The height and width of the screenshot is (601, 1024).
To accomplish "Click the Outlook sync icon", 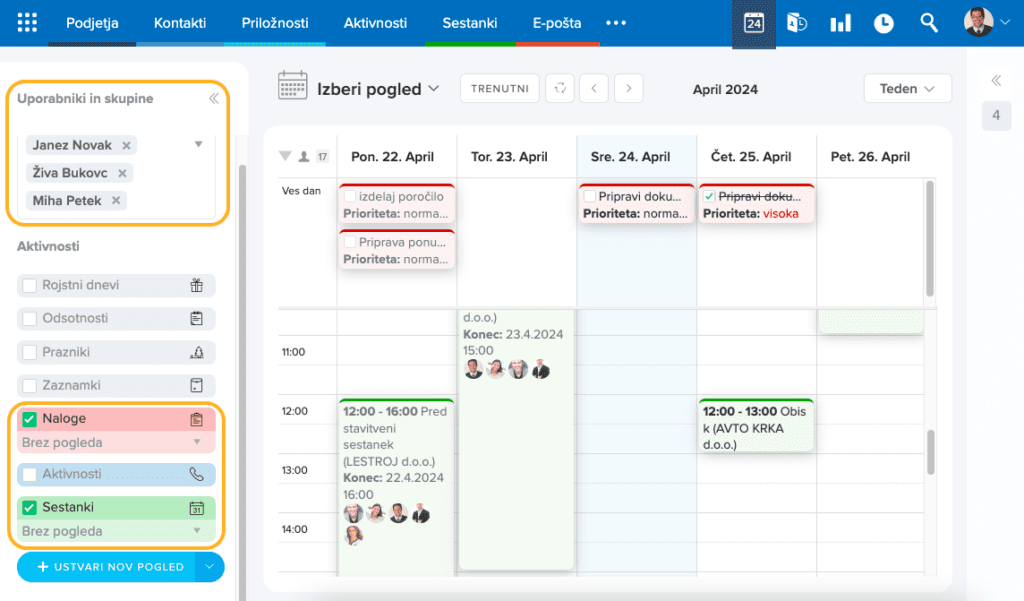I will pyautogui.click(x=797, y=23).
